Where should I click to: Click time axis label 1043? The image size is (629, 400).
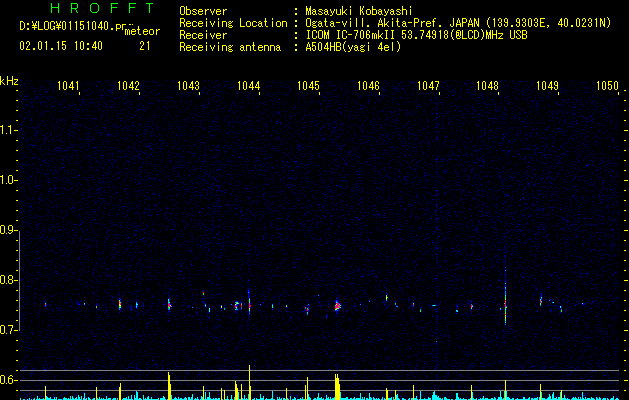point(188,85)
